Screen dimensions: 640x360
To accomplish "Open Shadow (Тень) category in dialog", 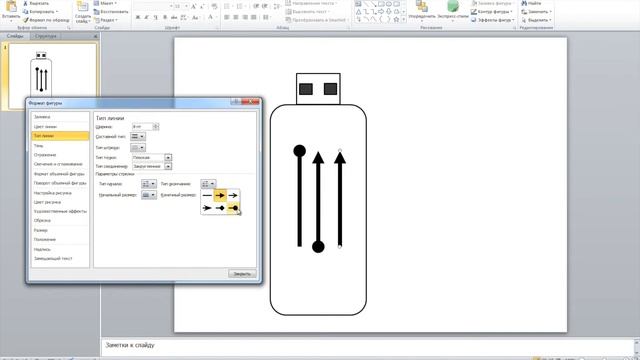I will point(60,145).
